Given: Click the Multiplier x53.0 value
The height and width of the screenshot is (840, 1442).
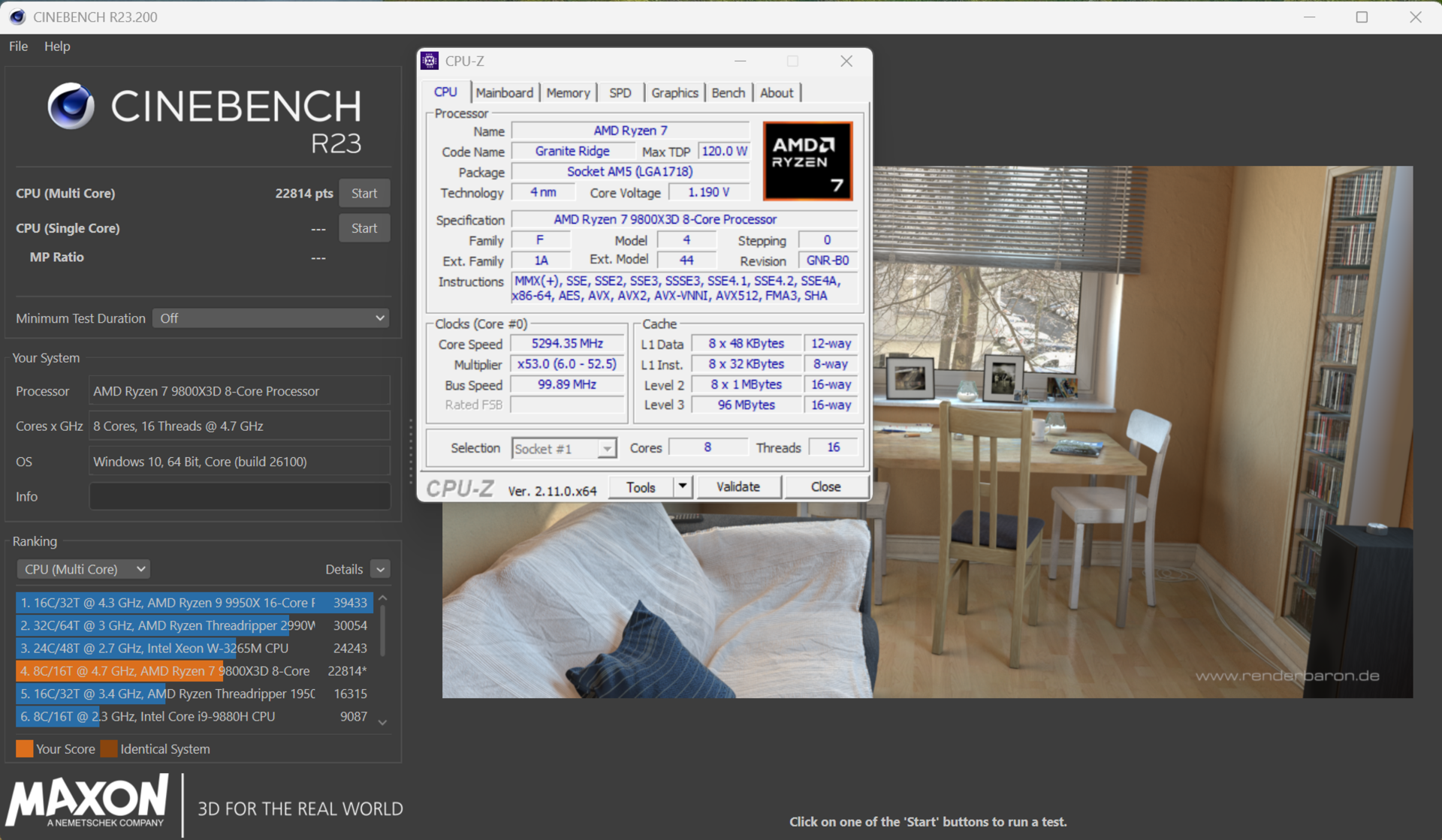Looking at the screenshot, I should (x=567, y=364).
